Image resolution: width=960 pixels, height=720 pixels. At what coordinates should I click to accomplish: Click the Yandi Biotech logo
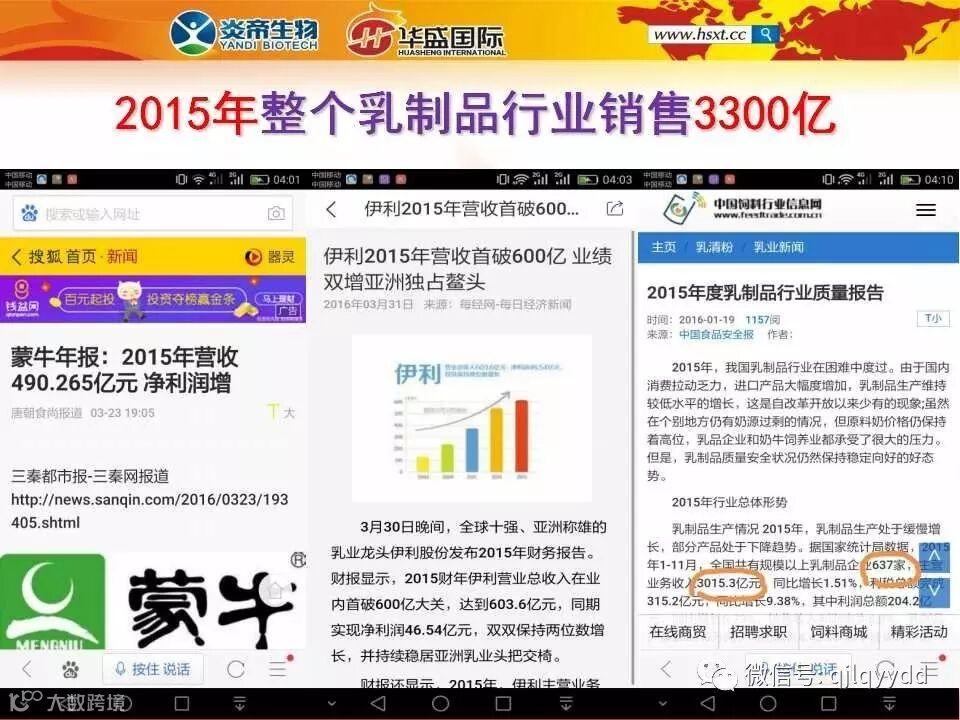pos(244,32)
